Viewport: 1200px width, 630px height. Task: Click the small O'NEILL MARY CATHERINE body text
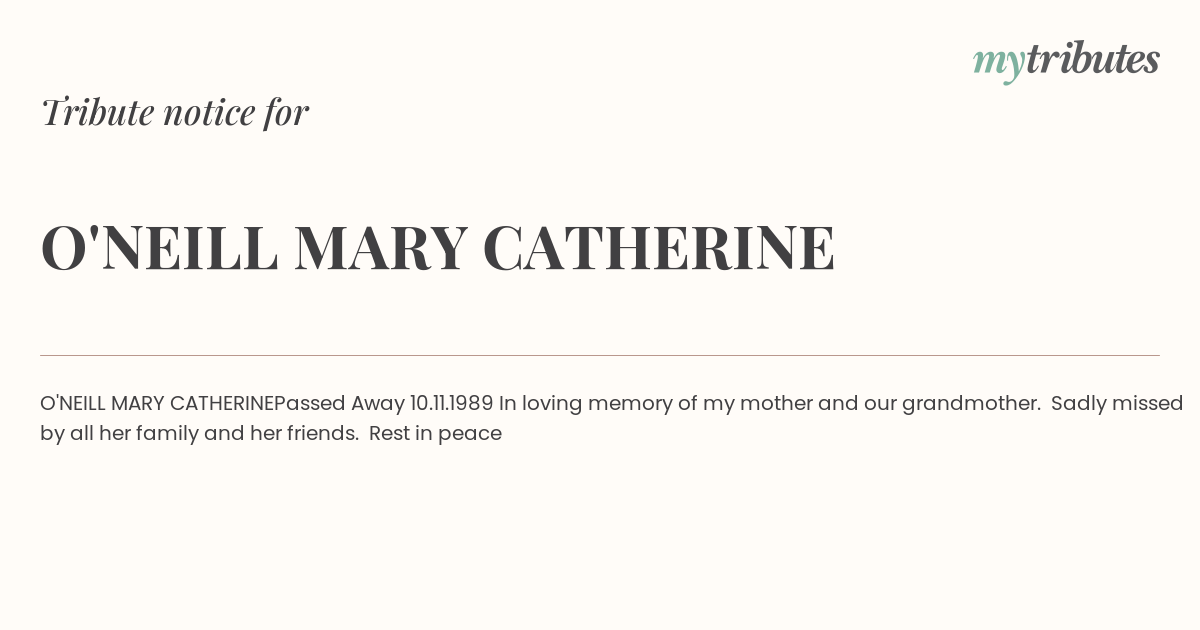pyautogui.click(x=157, y=403)
